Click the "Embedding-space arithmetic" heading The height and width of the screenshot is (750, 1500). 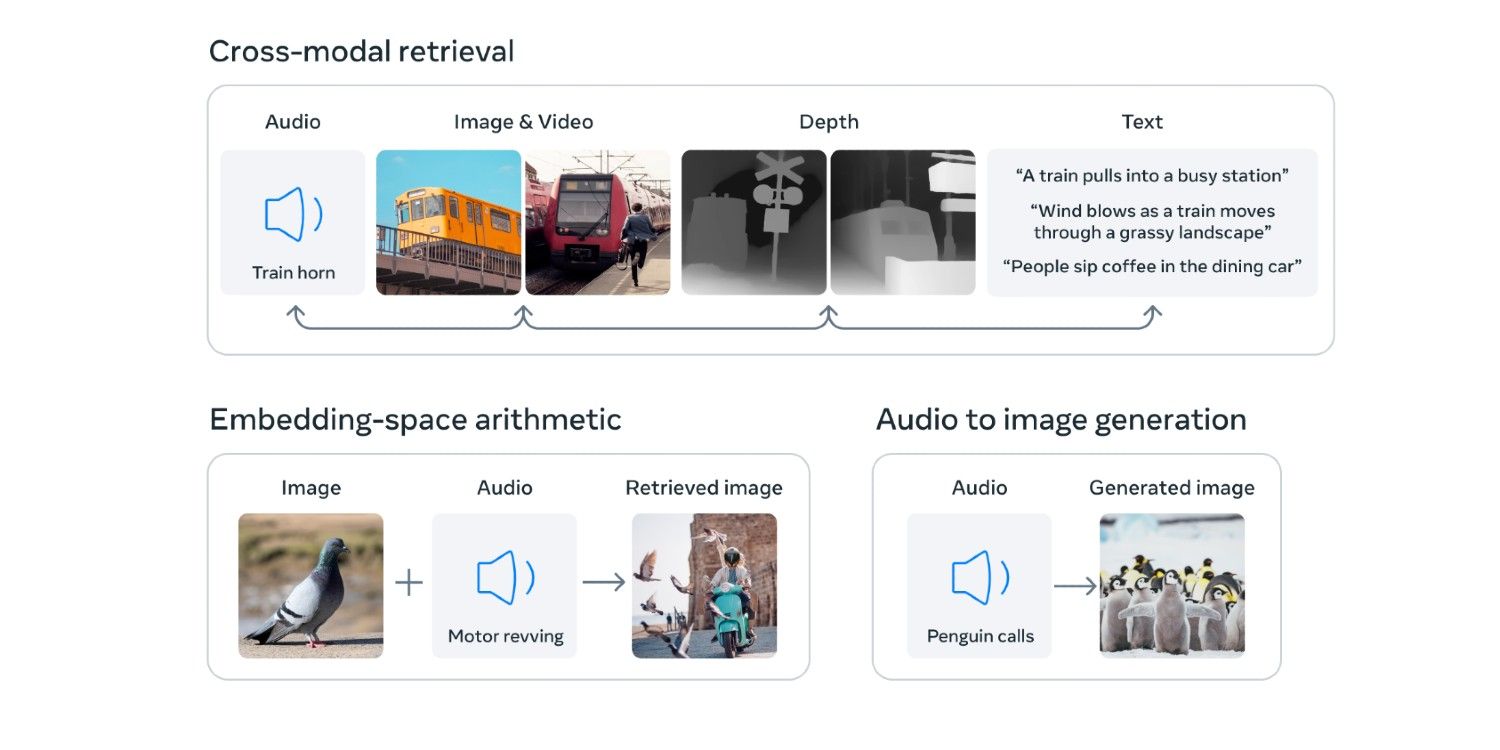[x=415, y=419]
